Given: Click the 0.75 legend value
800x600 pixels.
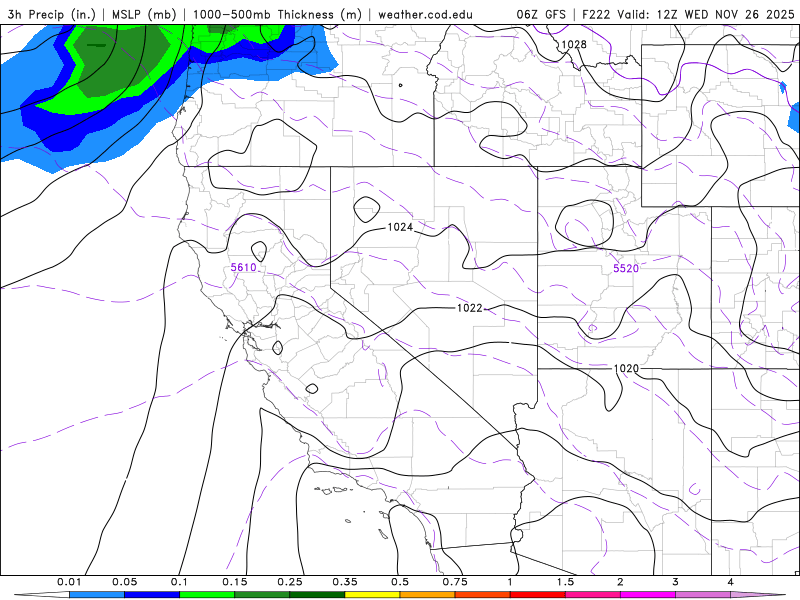Looking at the screenshot, I should pos(455,582).
